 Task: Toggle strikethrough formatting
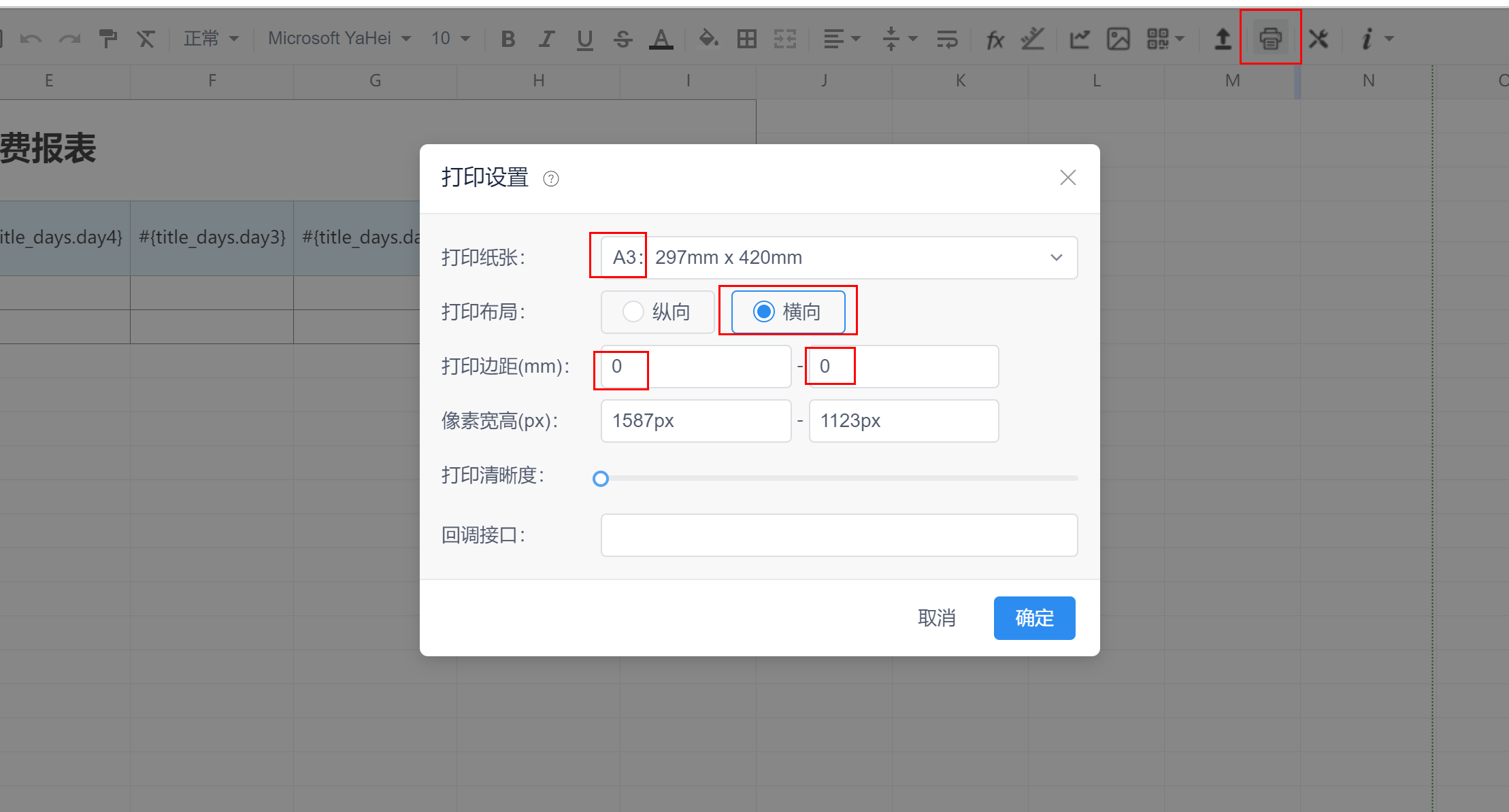pyautogui.click(x=623, y=39)
